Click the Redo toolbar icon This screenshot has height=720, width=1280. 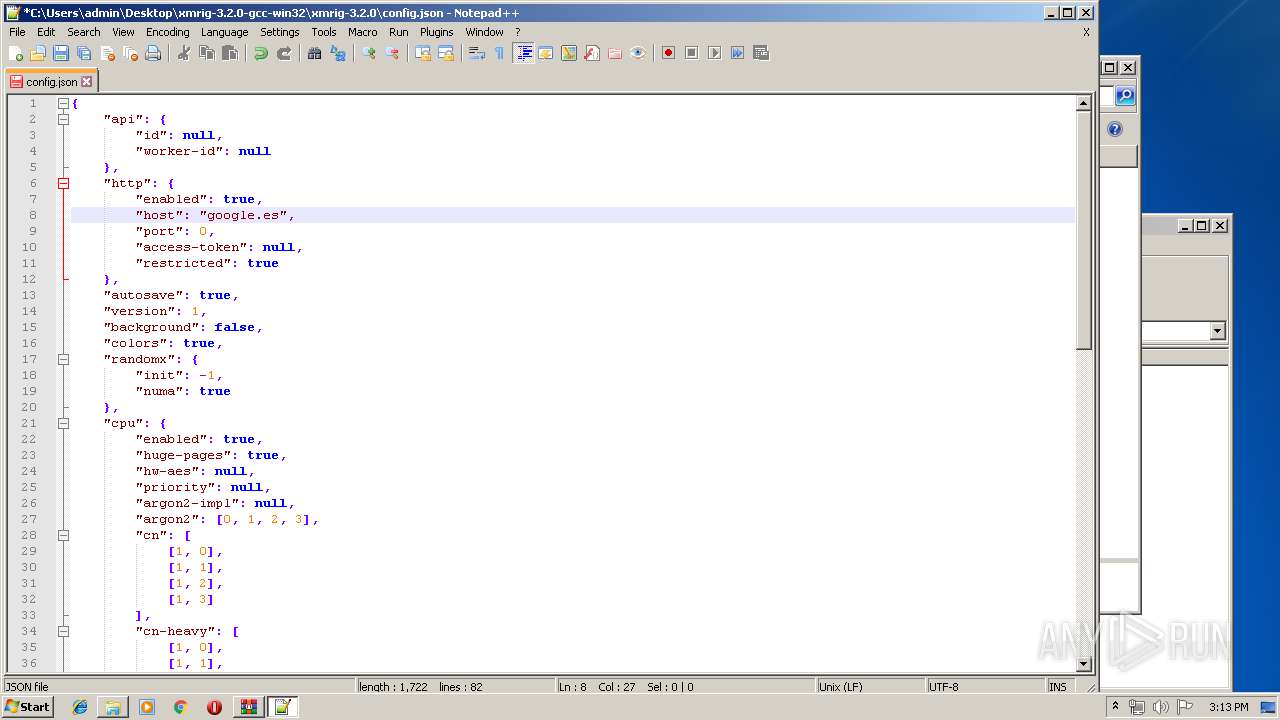click(283, 53)
